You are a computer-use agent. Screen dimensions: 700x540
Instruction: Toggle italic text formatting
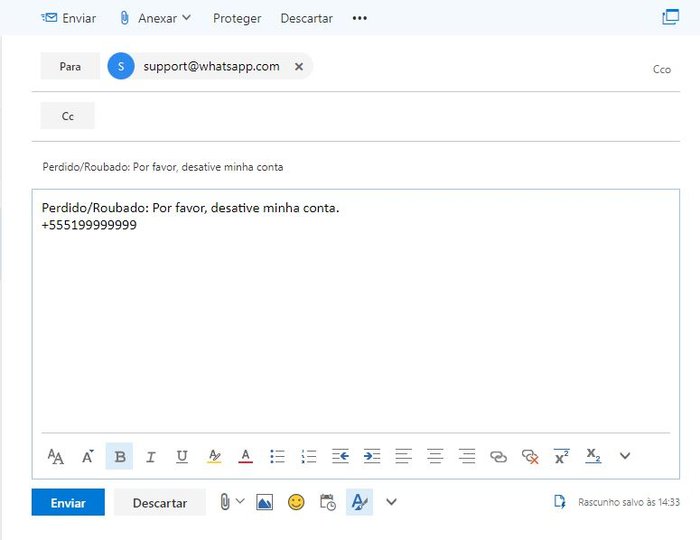pos(151,457)
